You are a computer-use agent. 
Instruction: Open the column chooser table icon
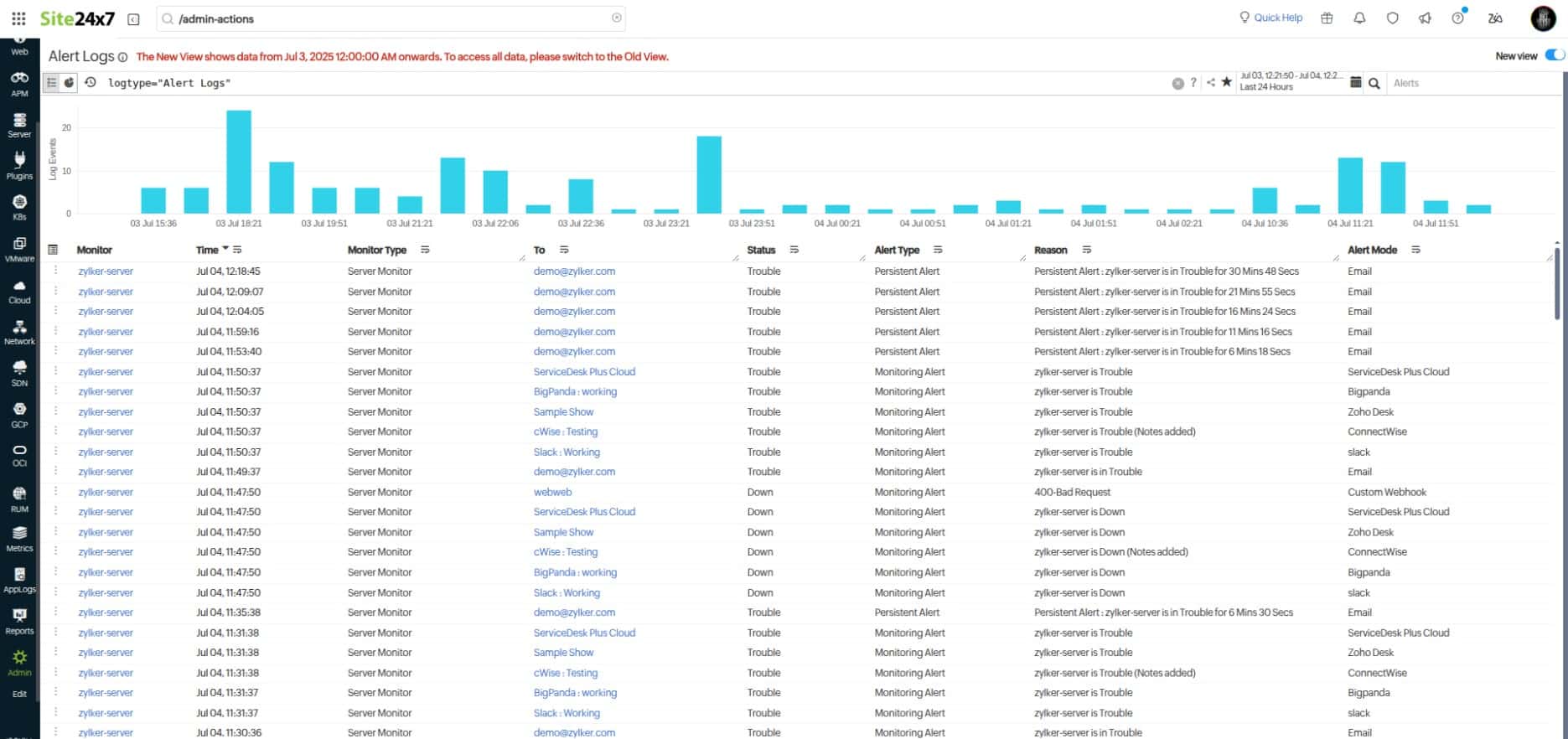click(53, 250)
